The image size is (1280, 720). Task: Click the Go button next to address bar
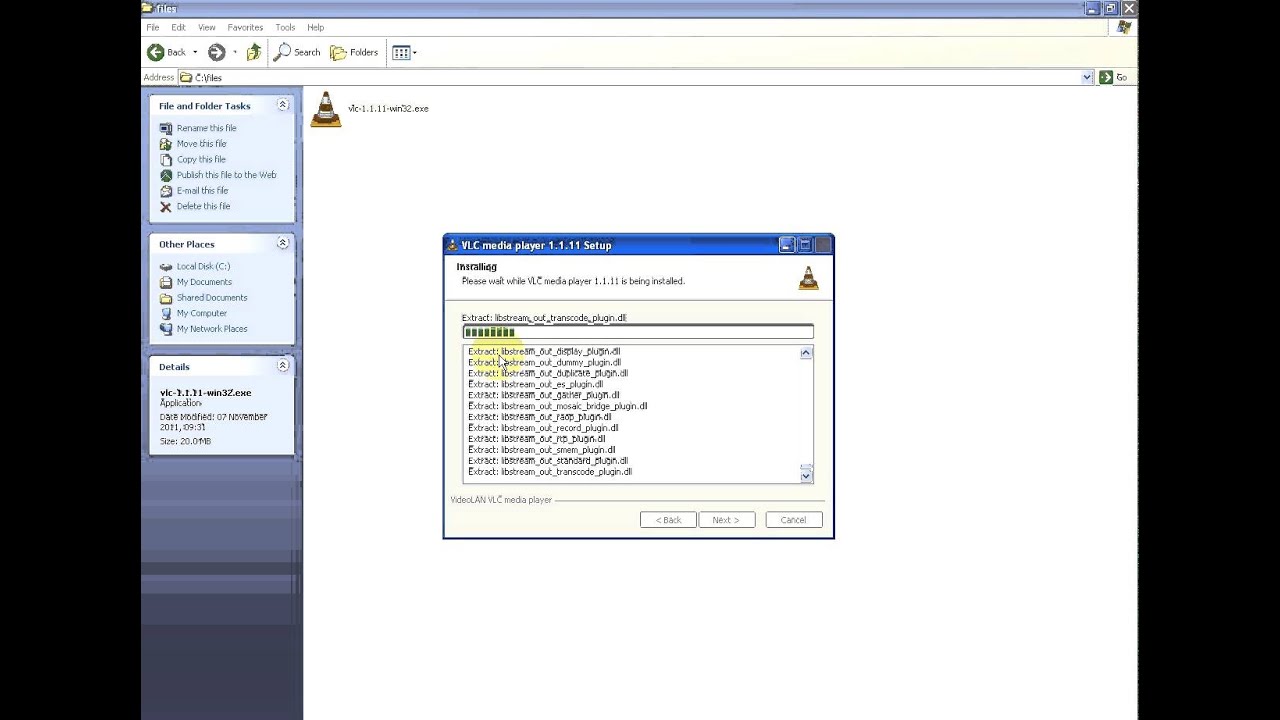pyautogui.click(x=1114, y=77)
